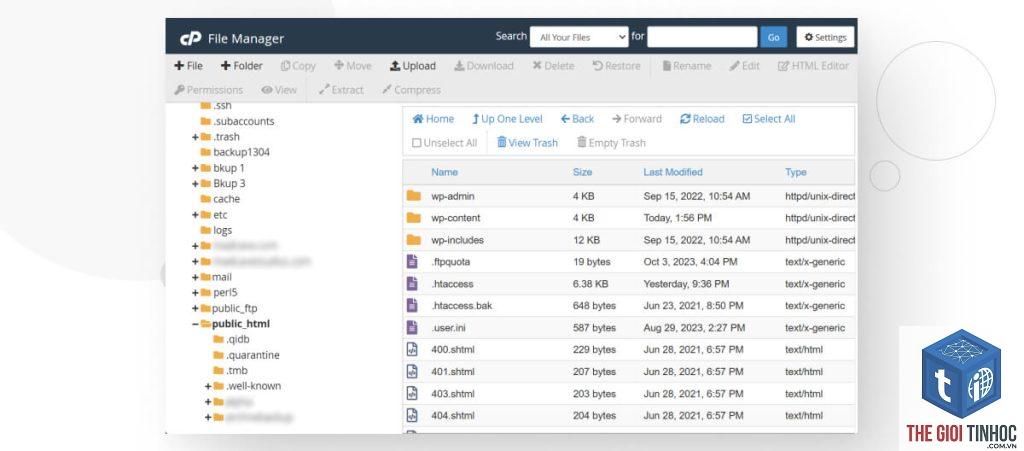Expand the mail tree folder

coord(195,277)
